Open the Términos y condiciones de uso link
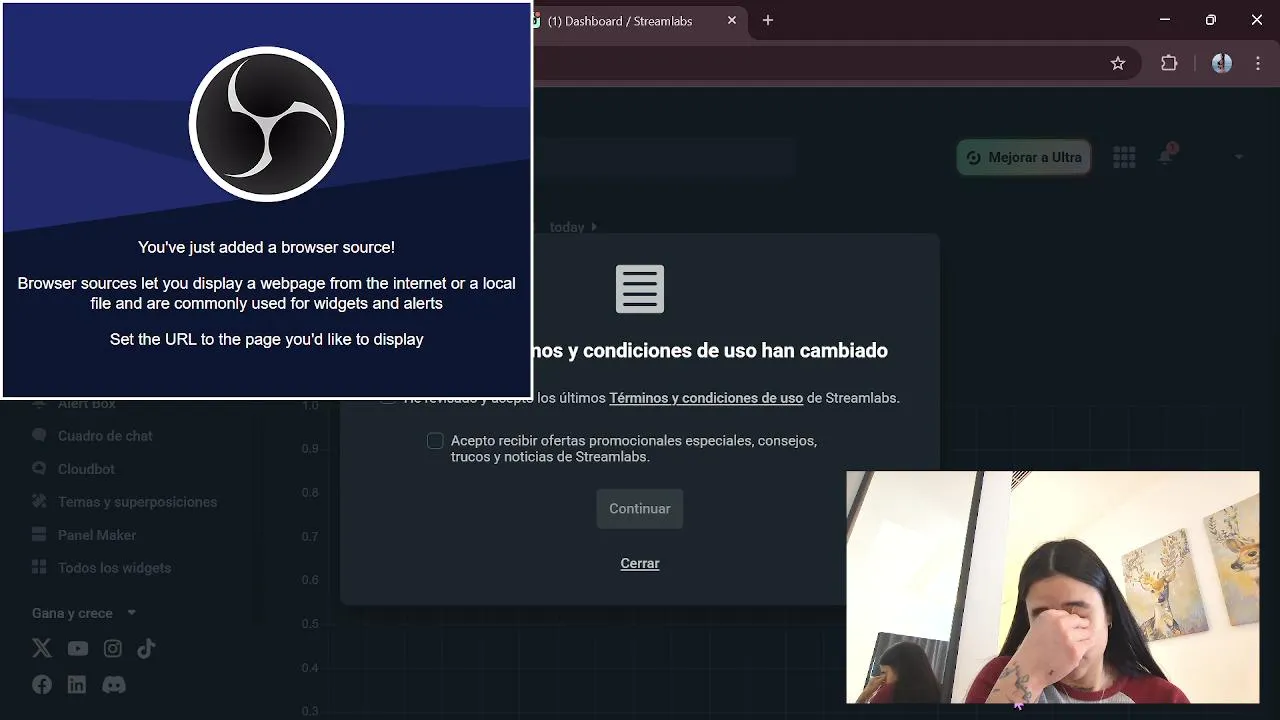1280x720 pixels. click(706, 398)
